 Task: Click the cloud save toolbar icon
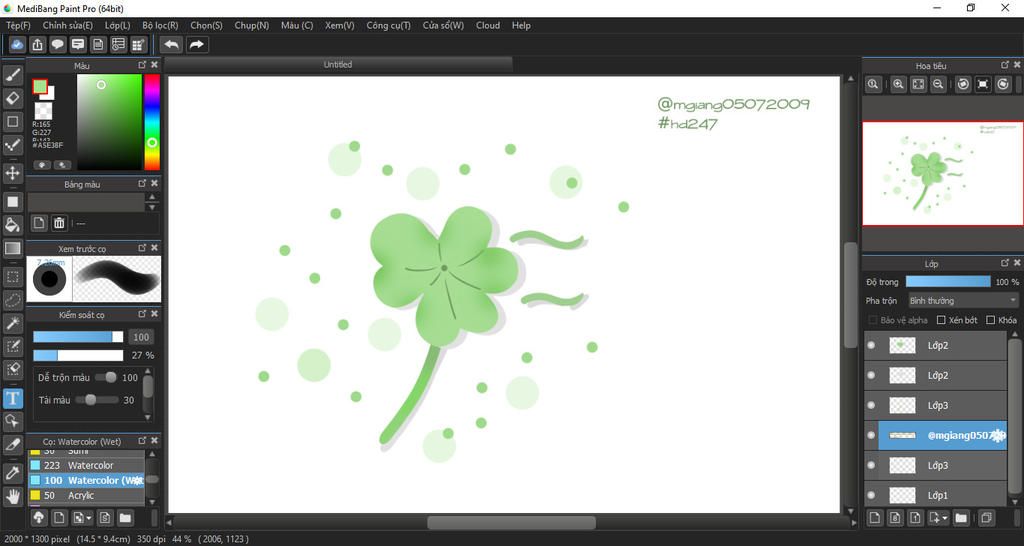click(18, 44)
